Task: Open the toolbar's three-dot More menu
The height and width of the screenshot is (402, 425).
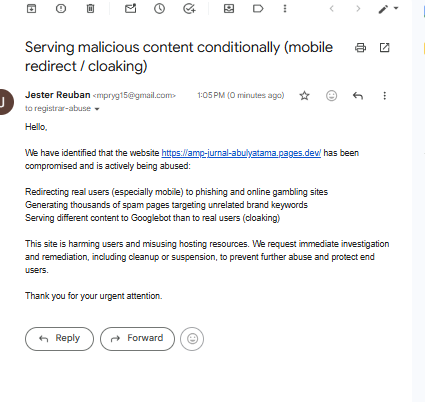Action: click(x=285, y=8)
